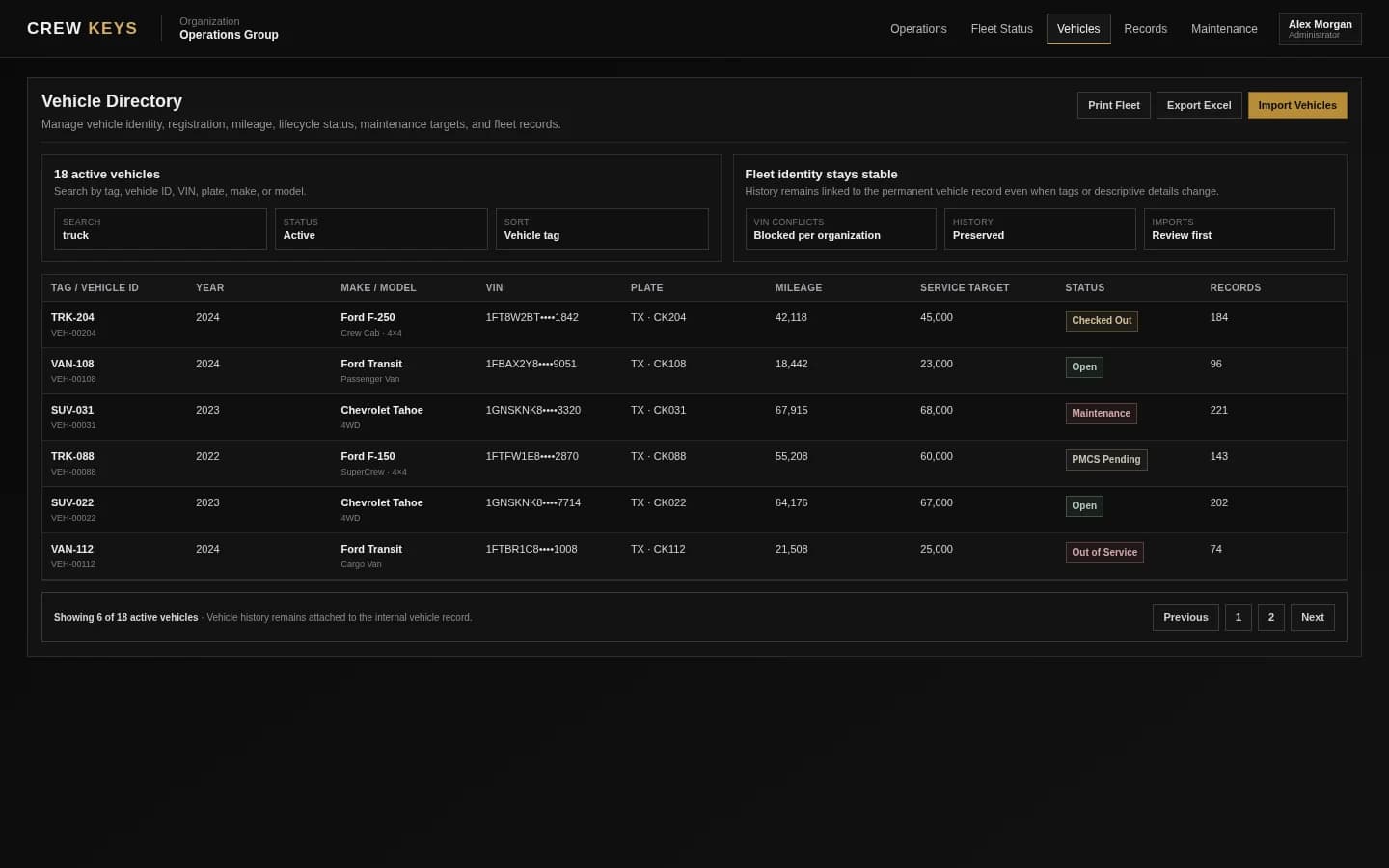This screenshot has width=1389, height=868.
Task: Click the Year column header
Action: [x=209, y=287]
